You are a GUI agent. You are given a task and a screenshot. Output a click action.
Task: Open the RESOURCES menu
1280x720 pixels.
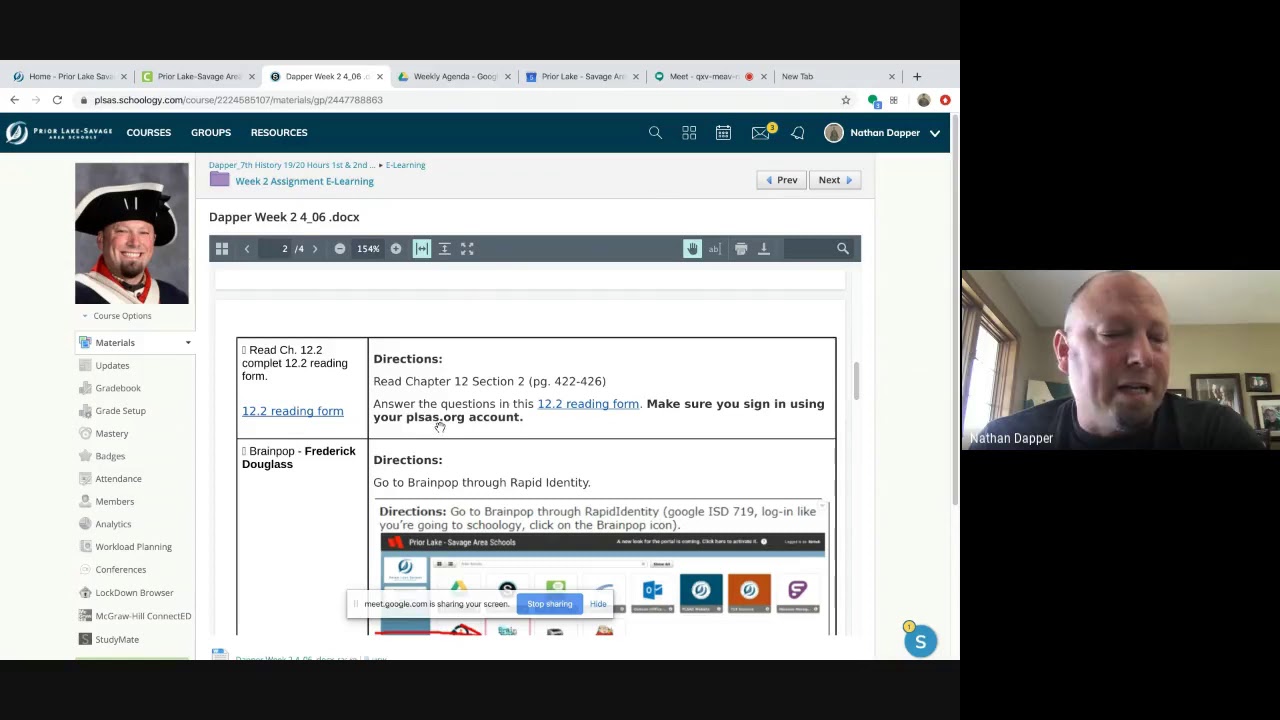click(279, 133)
